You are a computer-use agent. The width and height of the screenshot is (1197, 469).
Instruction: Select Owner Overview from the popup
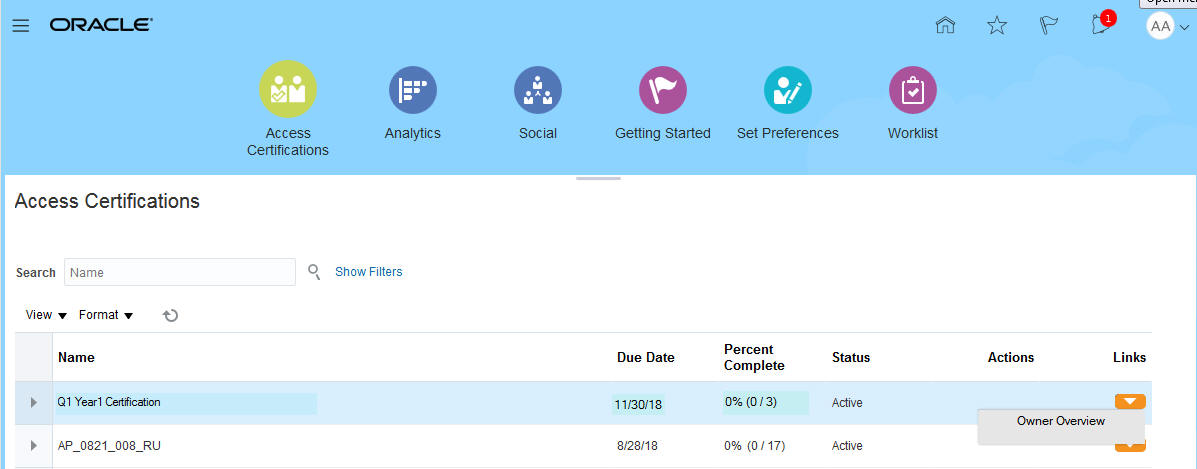1060,422
